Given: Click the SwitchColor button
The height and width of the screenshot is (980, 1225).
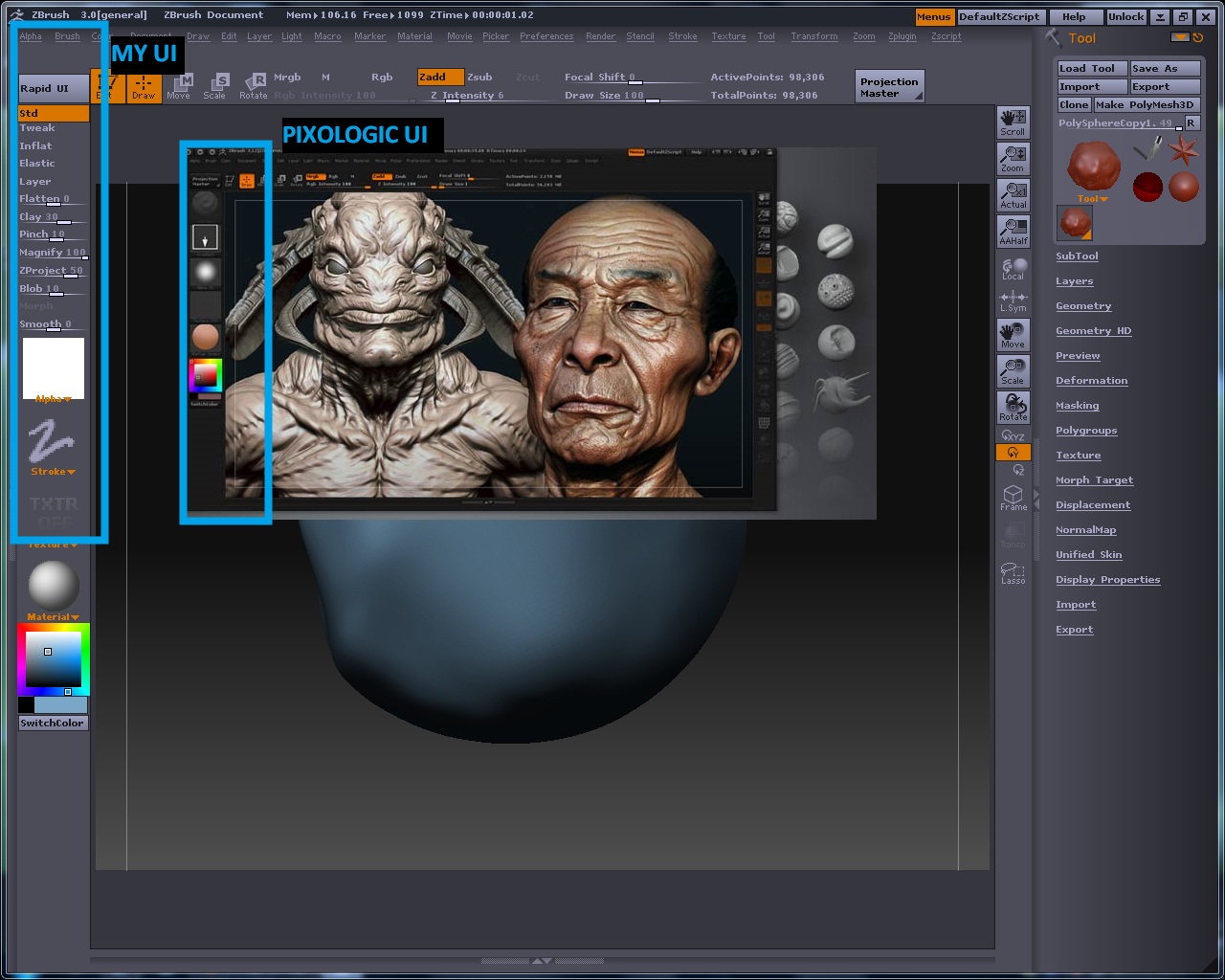Looking at the screenshot, I should pyautogui.click(x=53, y=724).
